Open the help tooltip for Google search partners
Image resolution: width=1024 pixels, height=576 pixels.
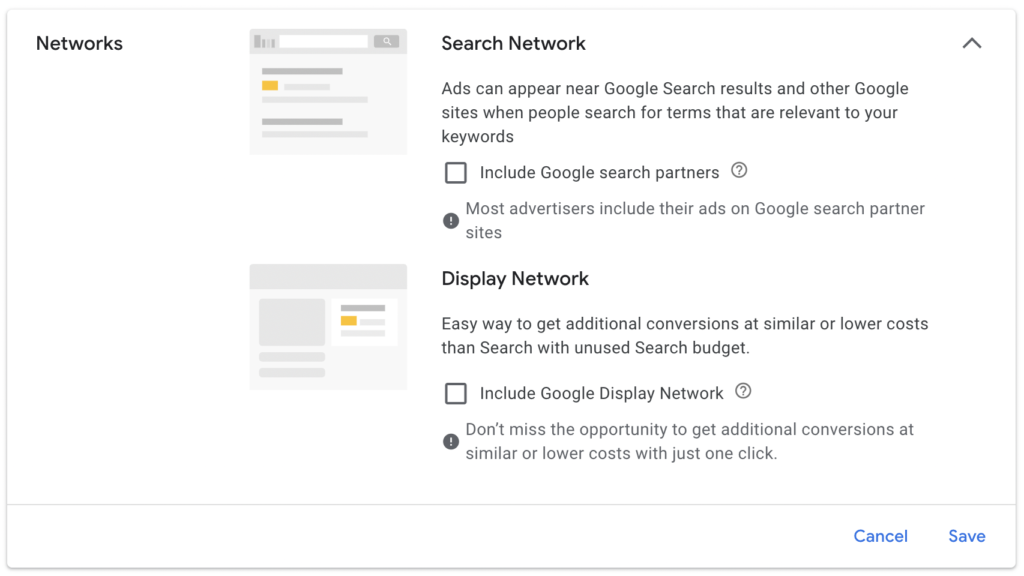pyautogui.click(x=739, y=172)
